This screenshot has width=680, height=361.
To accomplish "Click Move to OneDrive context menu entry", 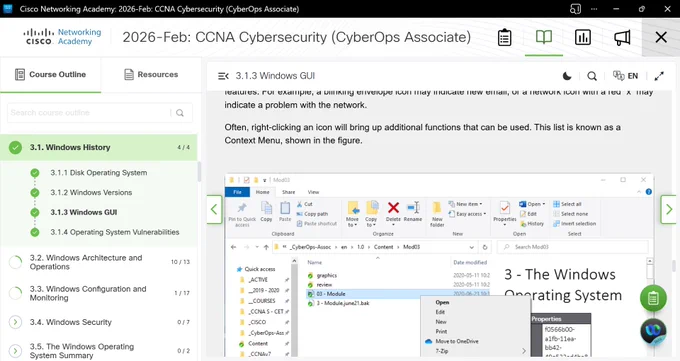I will tap(457, 341).
